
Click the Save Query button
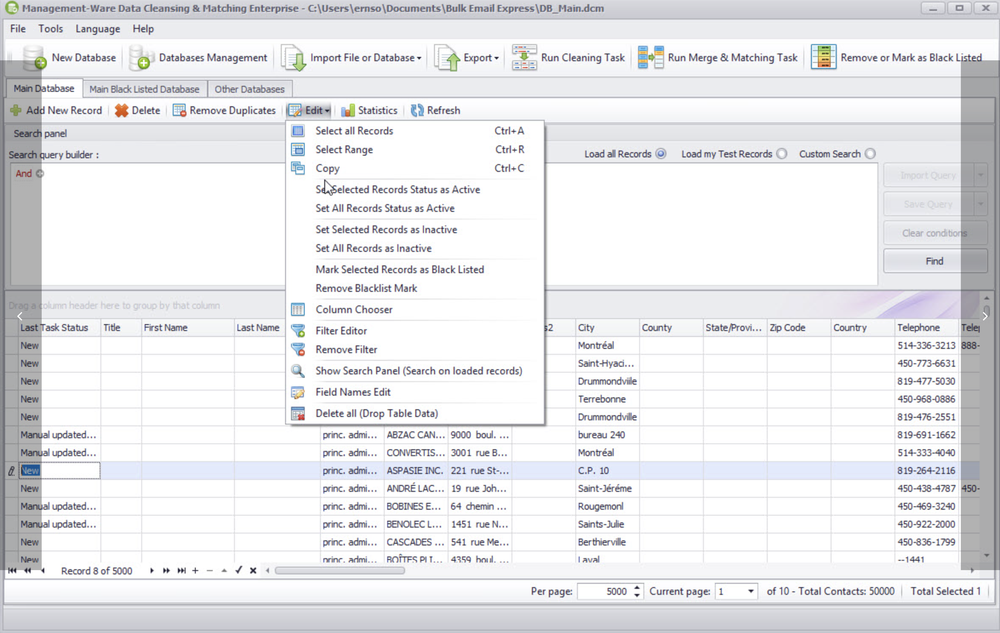pyautogui.click(x=928, y=204)
